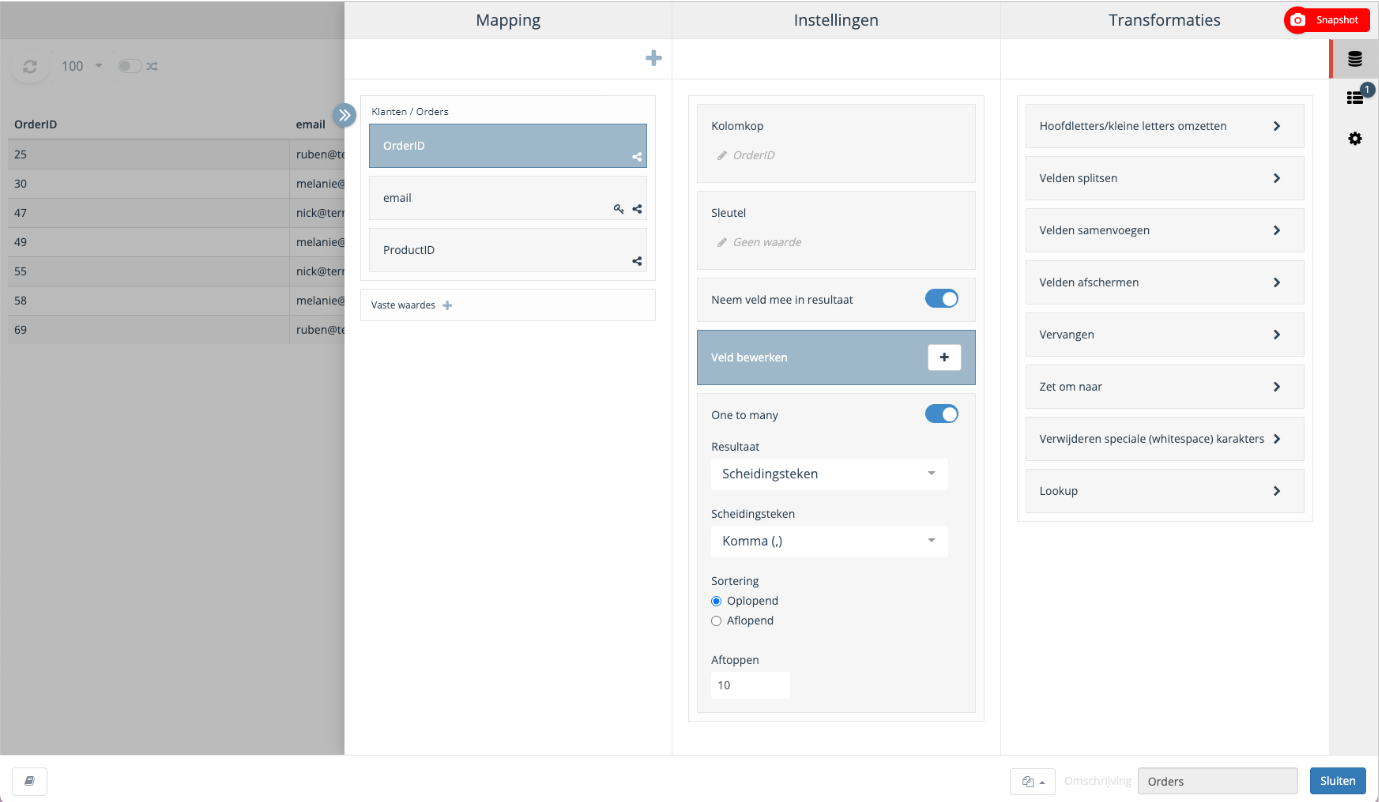Click the table cell with OrderID 30
Viewport: 1379px width, 802px height.
149,184
